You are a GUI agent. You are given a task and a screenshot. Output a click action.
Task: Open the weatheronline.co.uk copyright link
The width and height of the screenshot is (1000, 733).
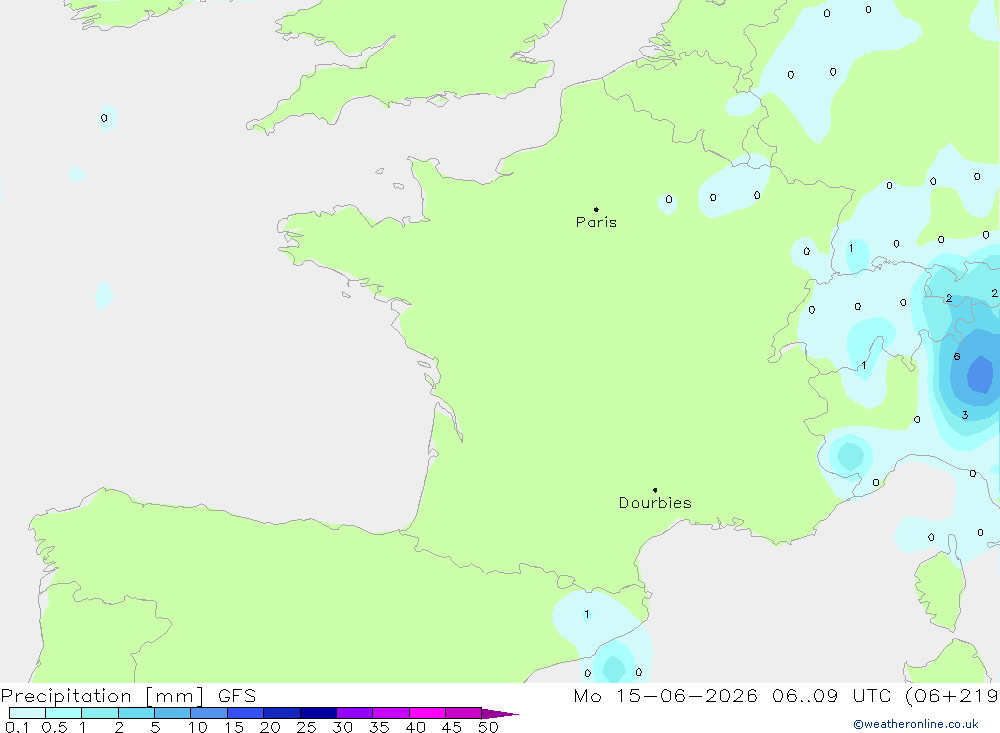point(916,724)
